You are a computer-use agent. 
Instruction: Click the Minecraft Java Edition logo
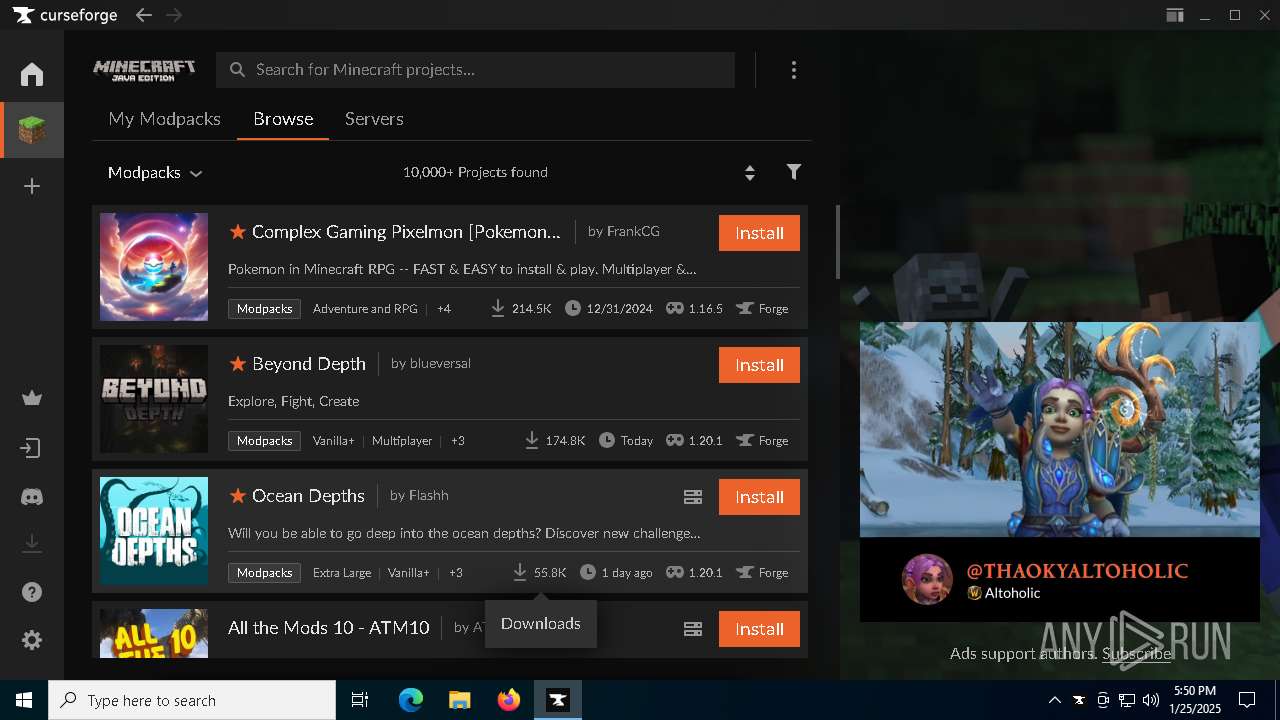point(144,70)
